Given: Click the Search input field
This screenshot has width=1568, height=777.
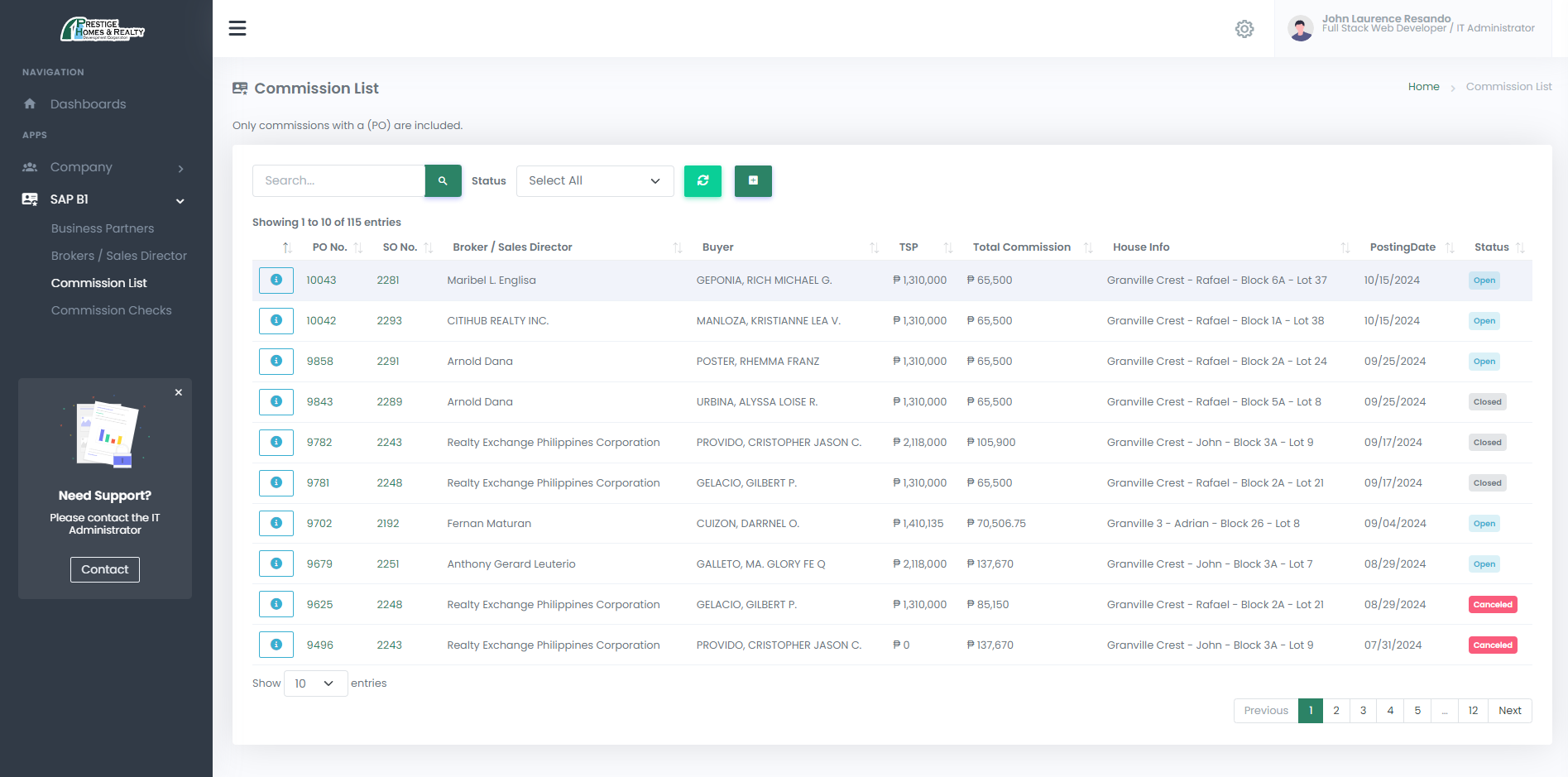Looking at the screenshot, I should 338,180.
